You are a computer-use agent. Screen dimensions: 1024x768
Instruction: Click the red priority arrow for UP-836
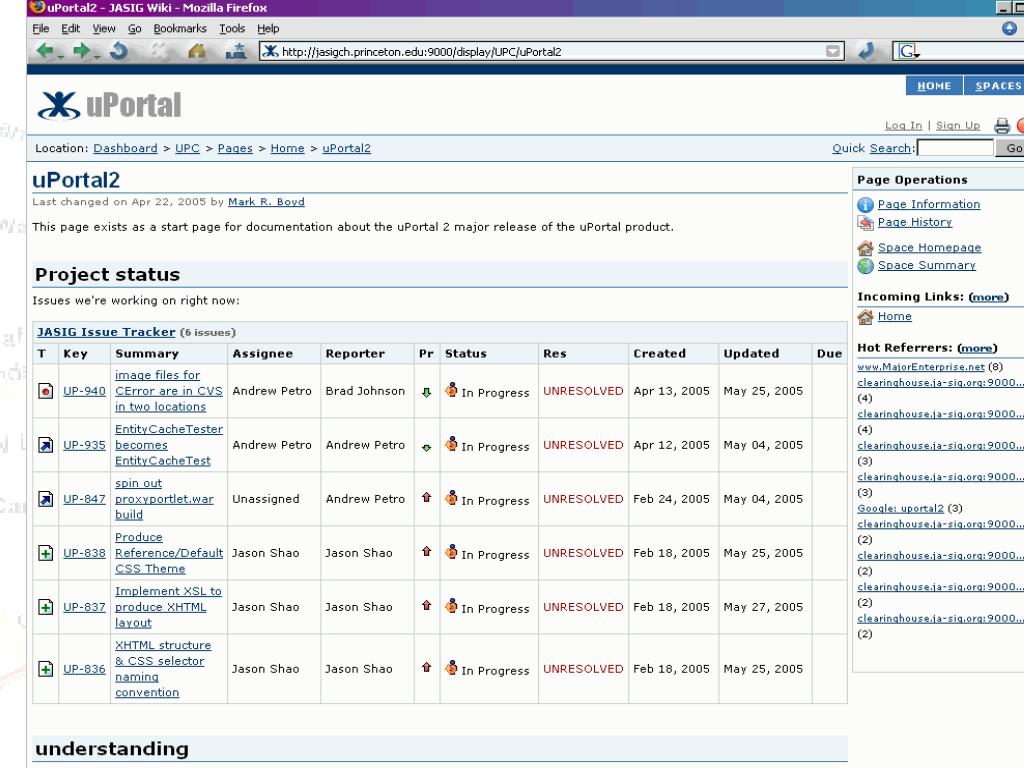(x=426, y=667)
